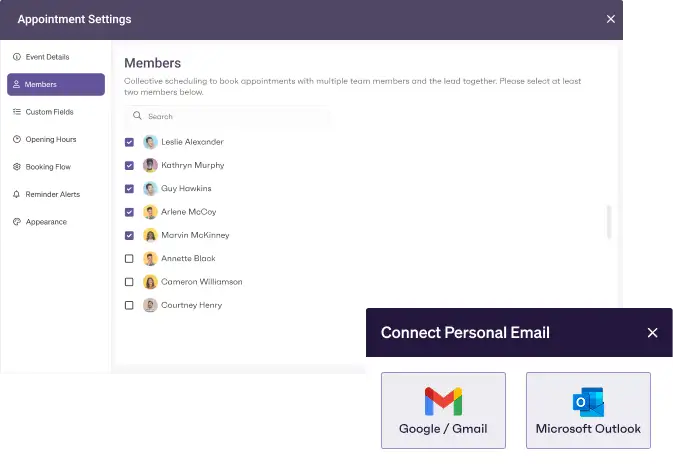This screenshot has height=465, width=673.
Task: Check the Annette Black checkbox
Action: coord(129,258)
